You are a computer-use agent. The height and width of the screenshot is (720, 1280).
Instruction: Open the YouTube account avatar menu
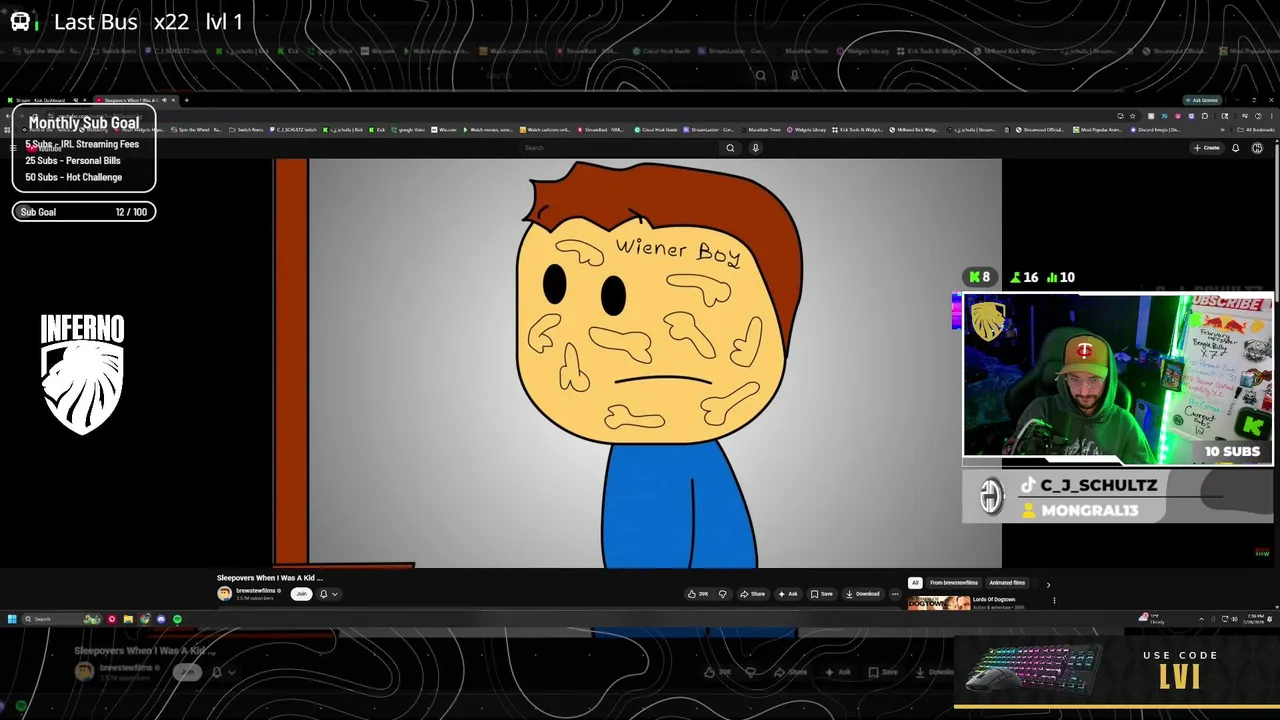1257,148
